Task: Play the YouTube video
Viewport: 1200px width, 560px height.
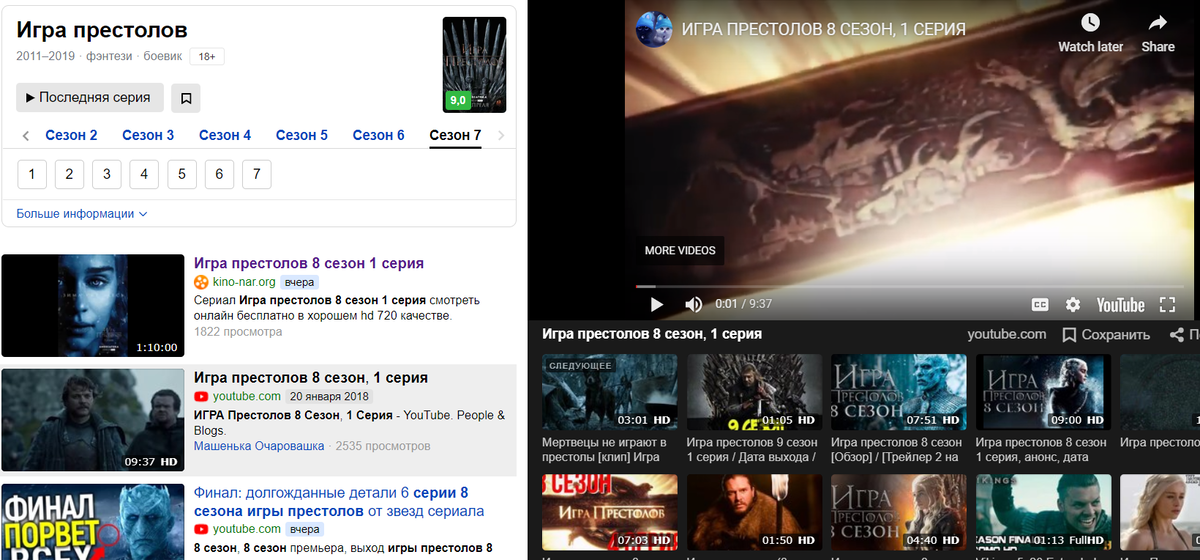Action: (656, 304)
